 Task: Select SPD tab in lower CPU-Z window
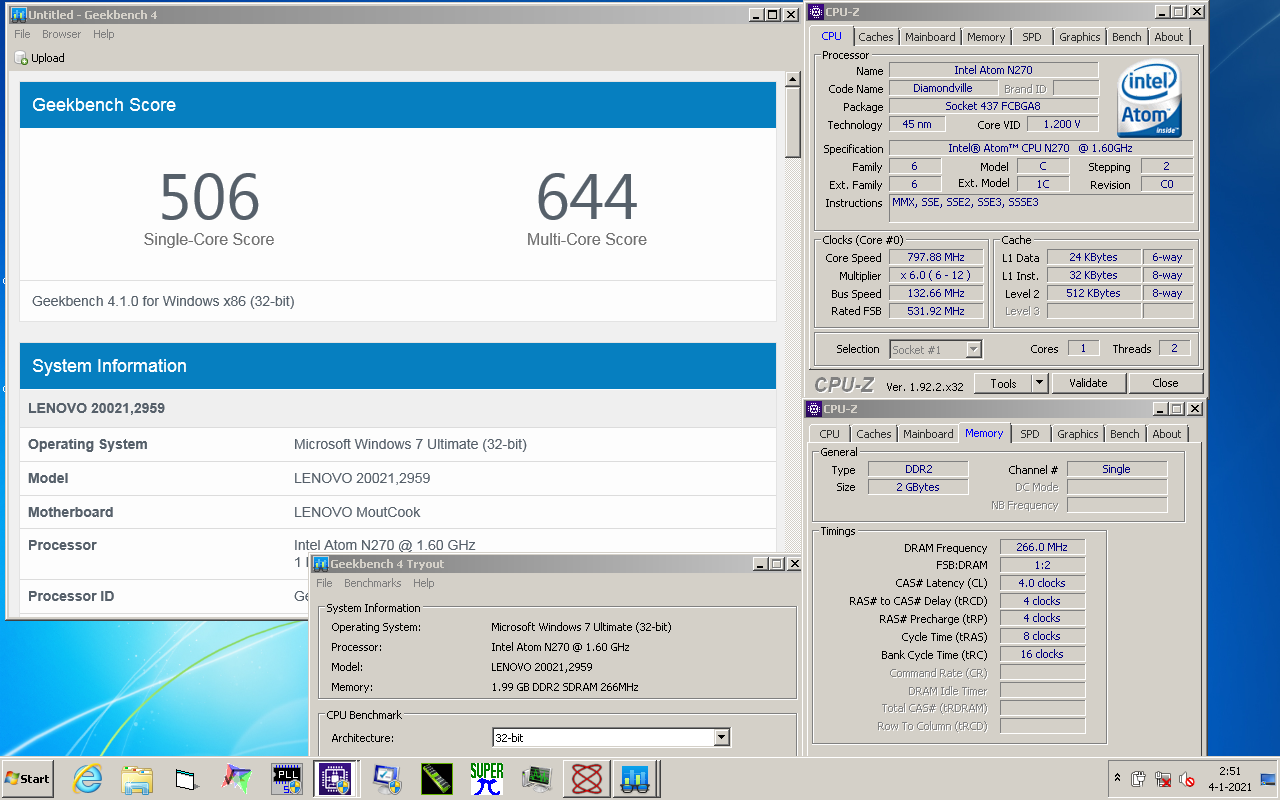pyautogui.click(x=1030, y=434)
